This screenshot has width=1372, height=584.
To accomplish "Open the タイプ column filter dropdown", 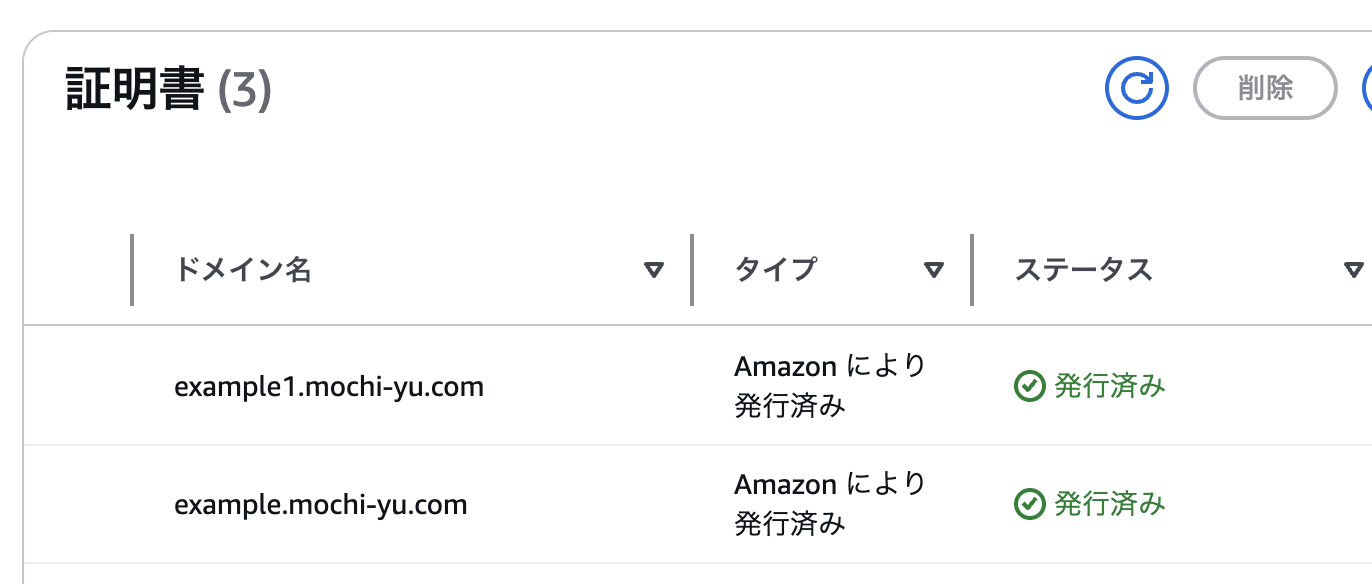I will 935,268.
